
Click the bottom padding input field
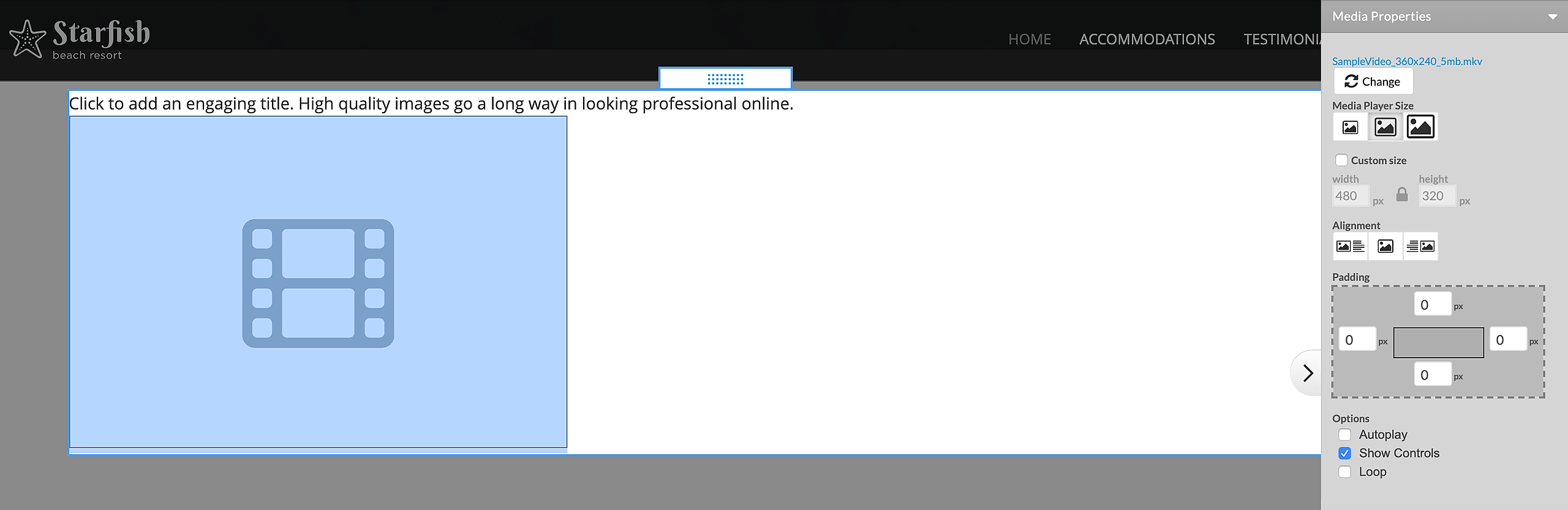pos(1433,375)
